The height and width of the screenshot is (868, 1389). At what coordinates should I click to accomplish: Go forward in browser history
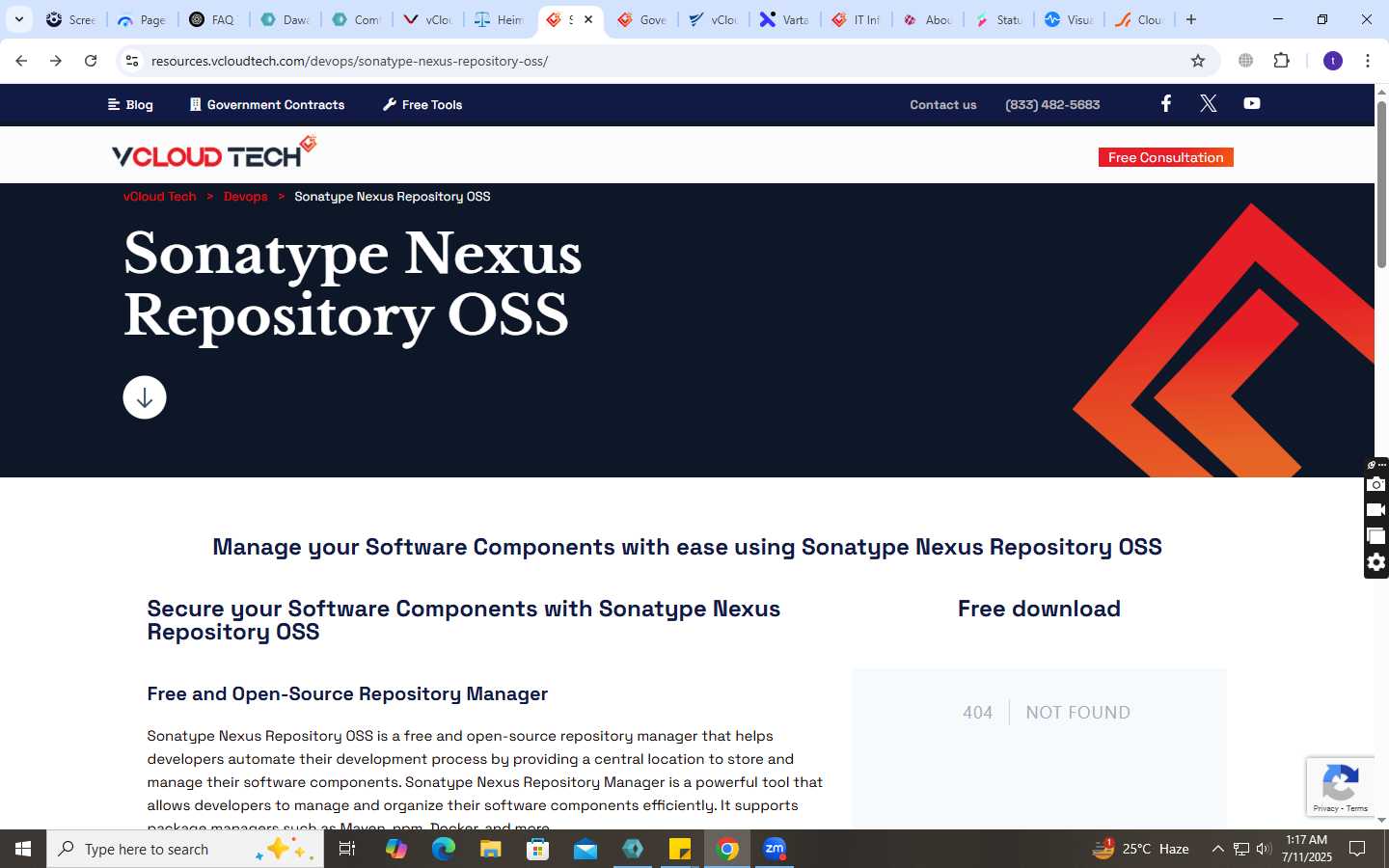[x=56, y=61]
